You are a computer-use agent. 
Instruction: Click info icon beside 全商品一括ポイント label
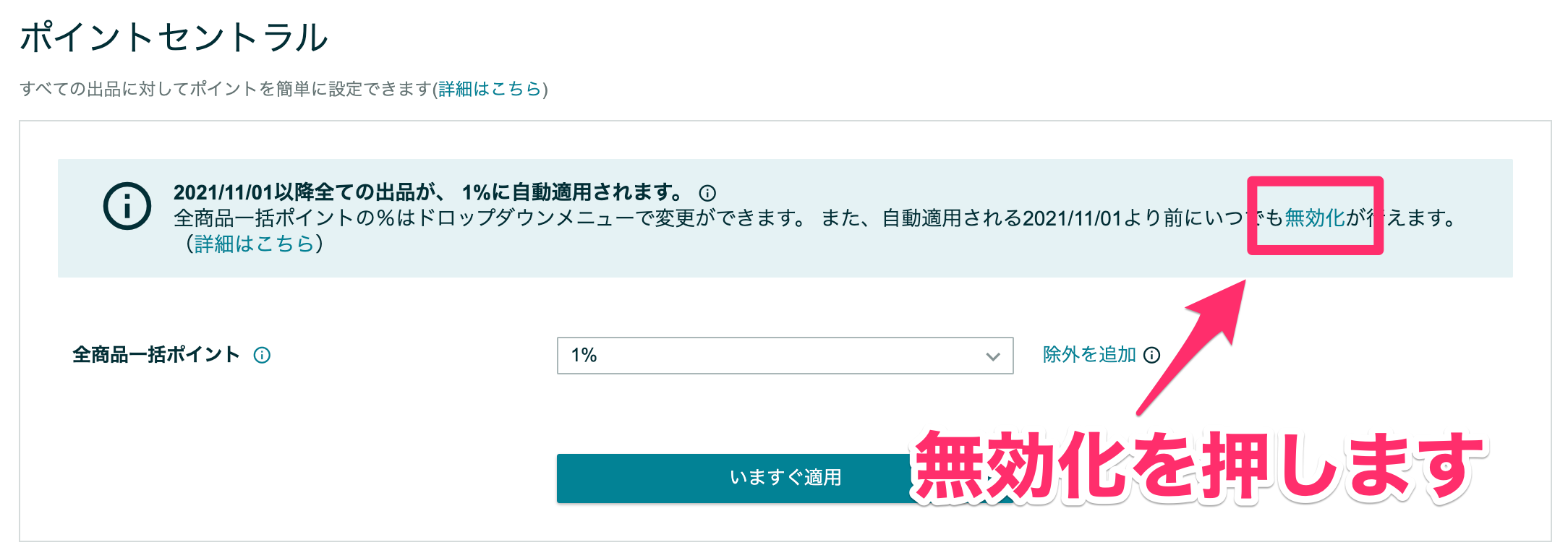point(262,355)
